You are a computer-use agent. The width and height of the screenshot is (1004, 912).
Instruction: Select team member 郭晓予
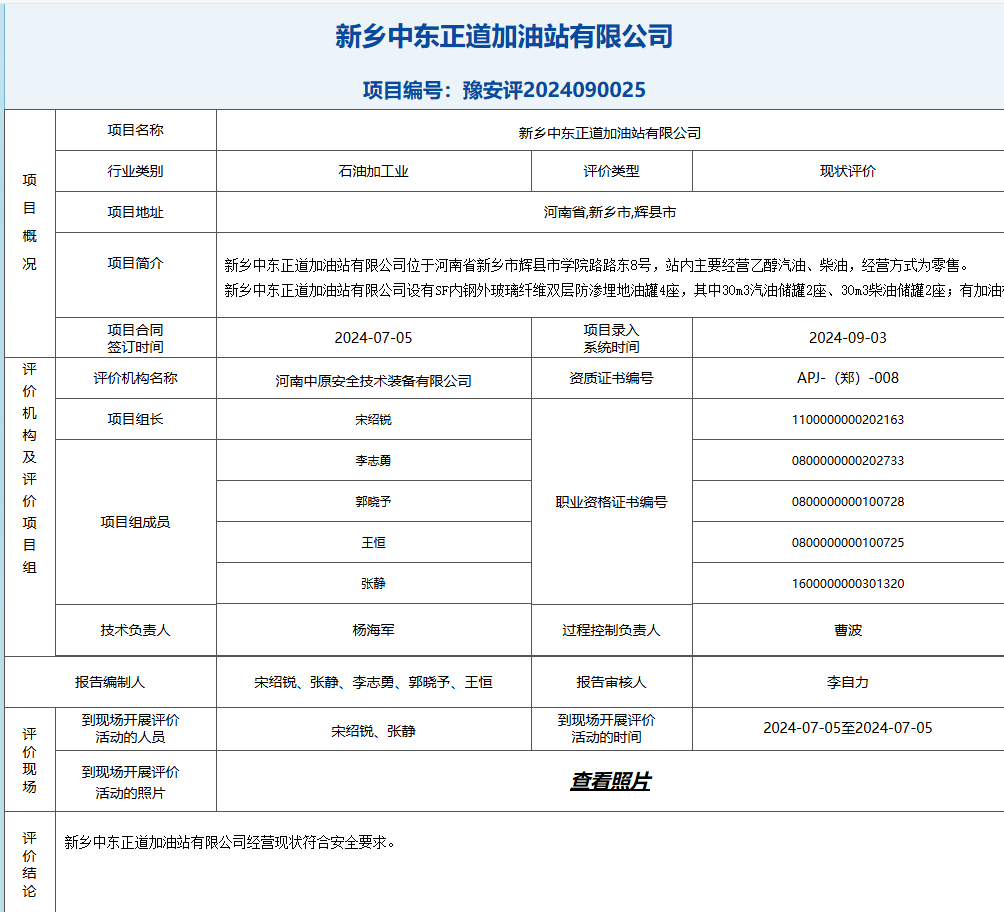(x=373, y=502)
